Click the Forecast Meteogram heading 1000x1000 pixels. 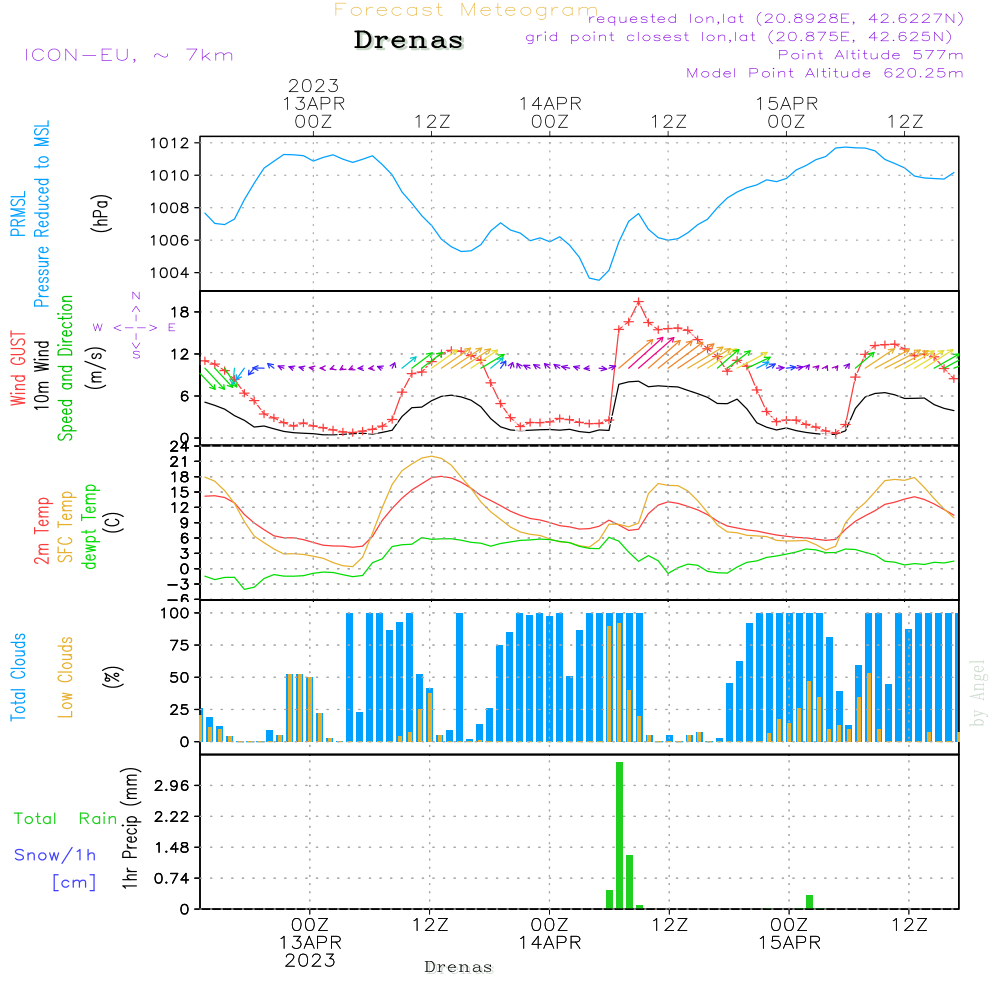pos(466,10)
